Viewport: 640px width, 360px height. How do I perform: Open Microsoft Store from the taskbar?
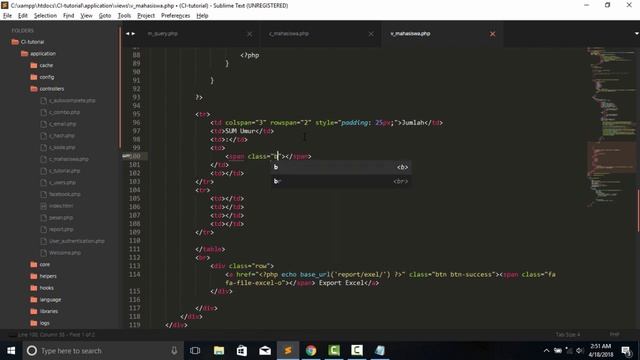[242, 351]
